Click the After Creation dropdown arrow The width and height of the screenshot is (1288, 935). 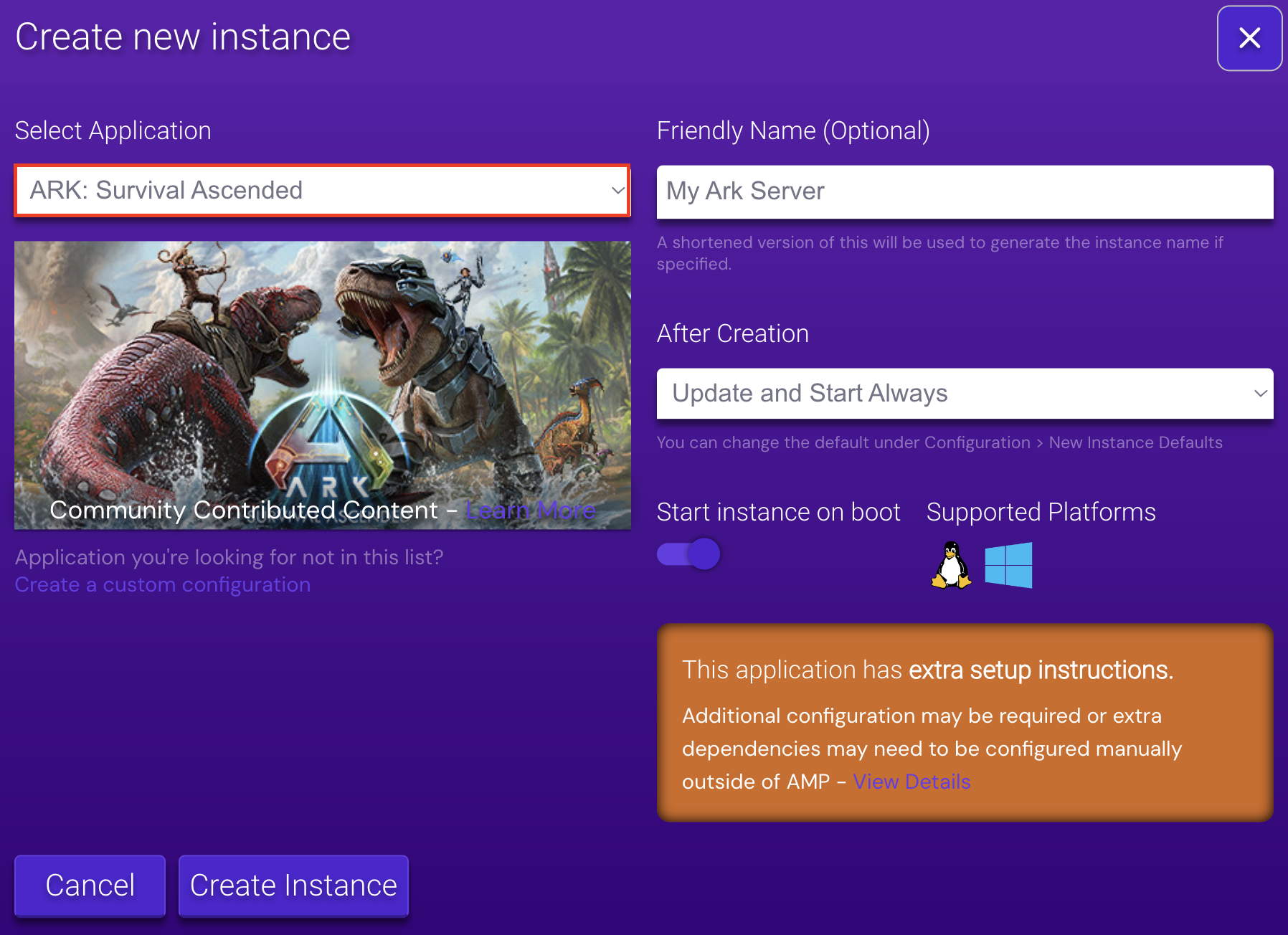[x=1261, y=394]
